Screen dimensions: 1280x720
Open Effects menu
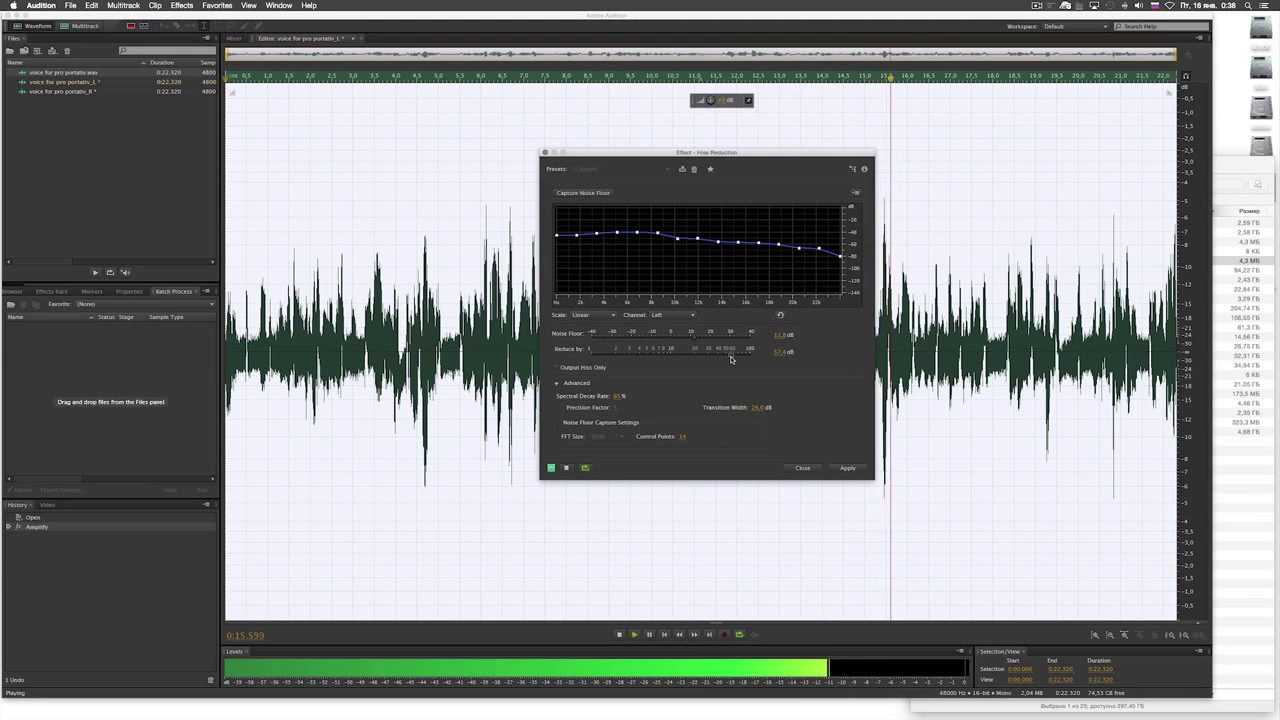pyautogui.click(x=182, y=5)
